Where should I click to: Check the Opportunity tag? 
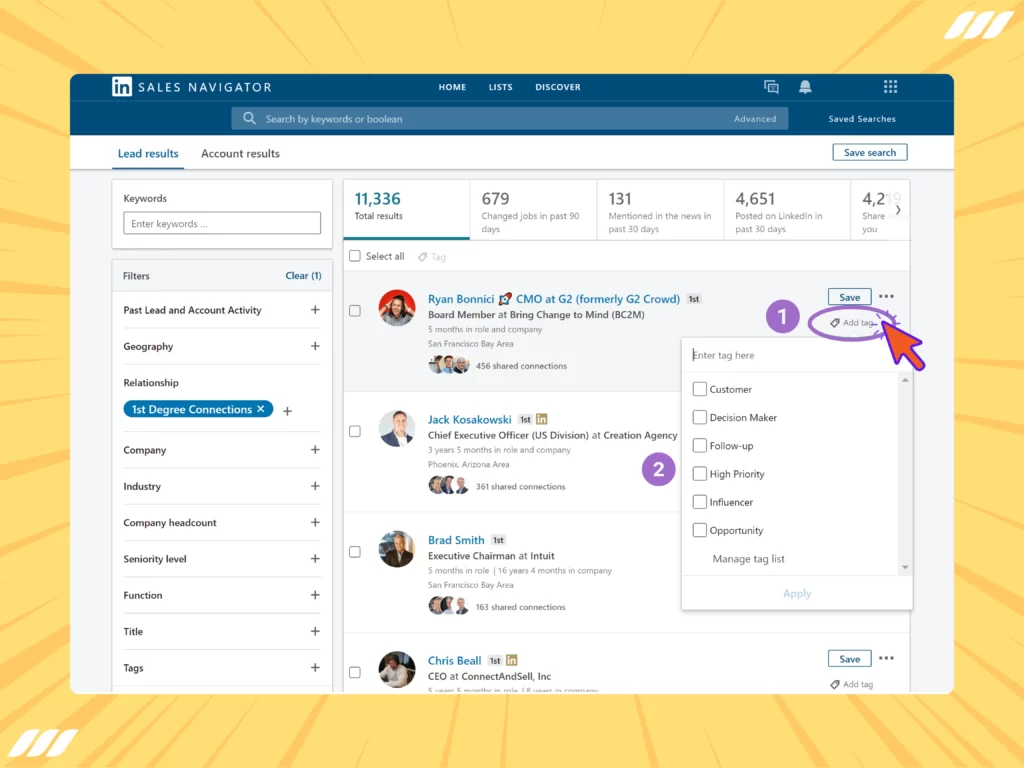699,530
